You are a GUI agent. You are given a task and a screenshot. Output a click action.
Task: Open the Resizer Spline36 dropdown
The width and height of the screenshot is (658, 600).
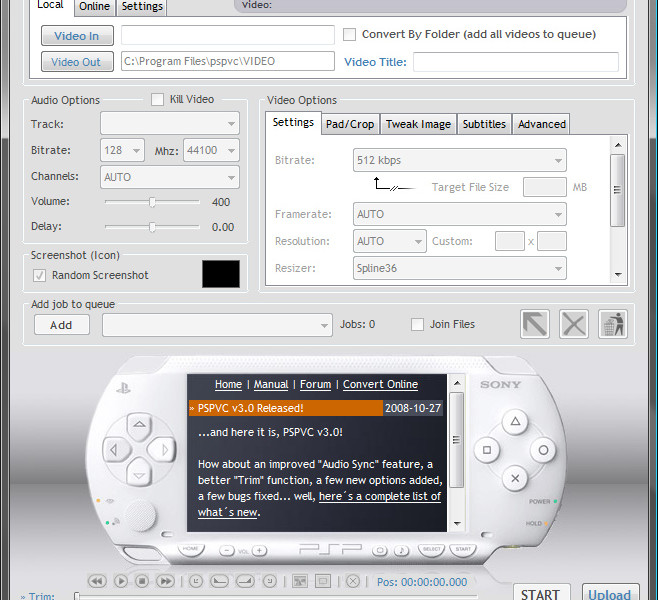click(x=460, y=268)
